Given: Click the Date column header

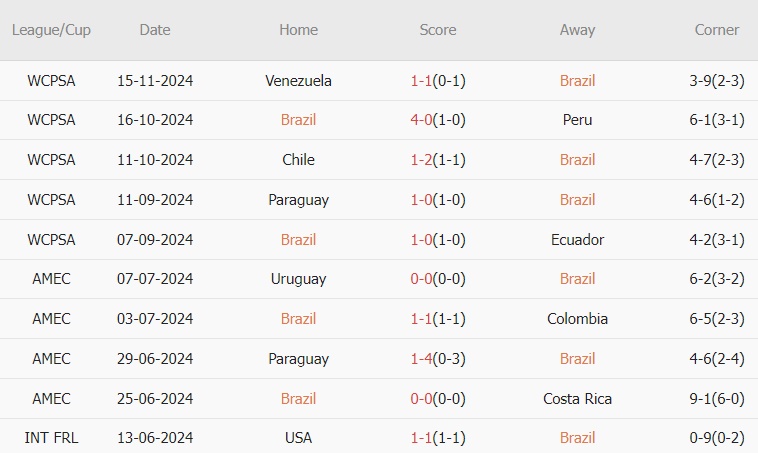Looking at the screenshot, I should point(155,30).
